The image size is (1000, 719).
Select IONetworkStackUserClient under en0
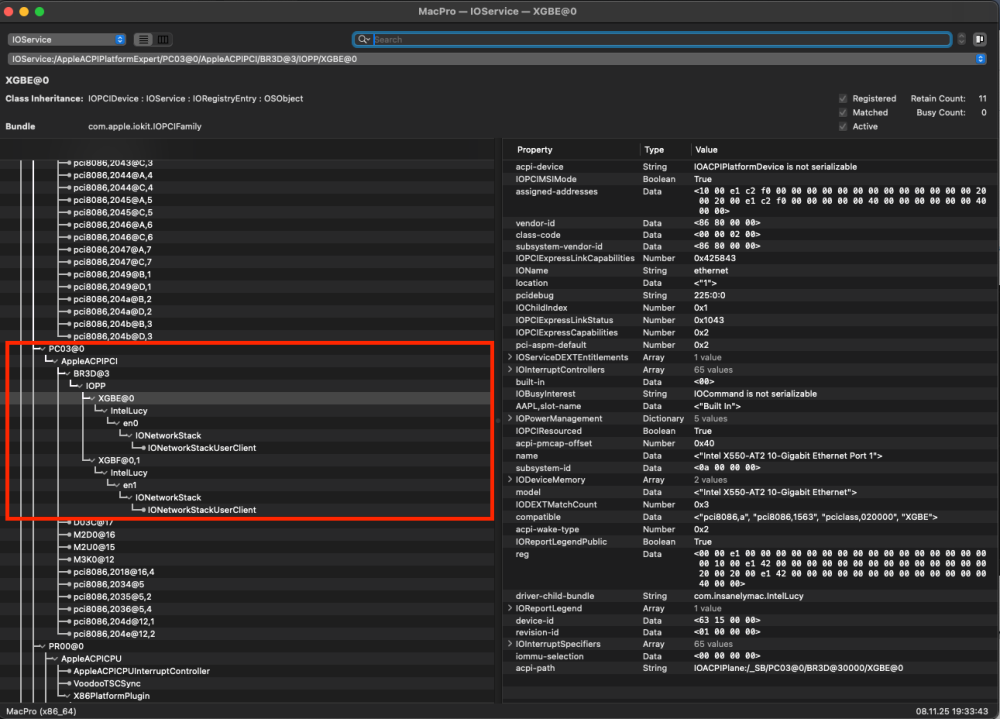pyautogui.click(x=202, y=448)
